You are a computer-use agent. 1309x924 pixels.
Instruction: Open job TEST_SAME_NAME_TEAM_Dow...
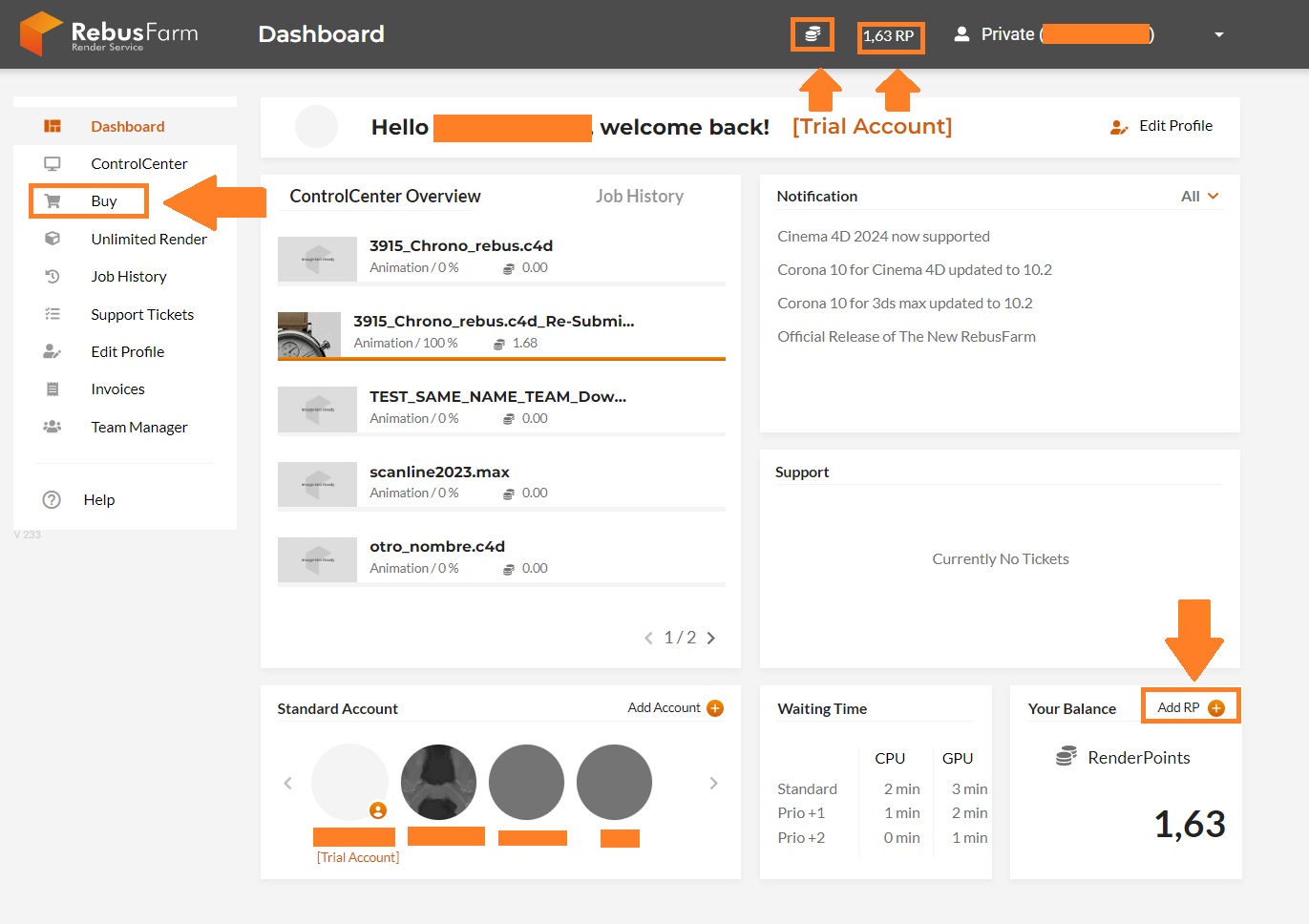coord(497,396)
